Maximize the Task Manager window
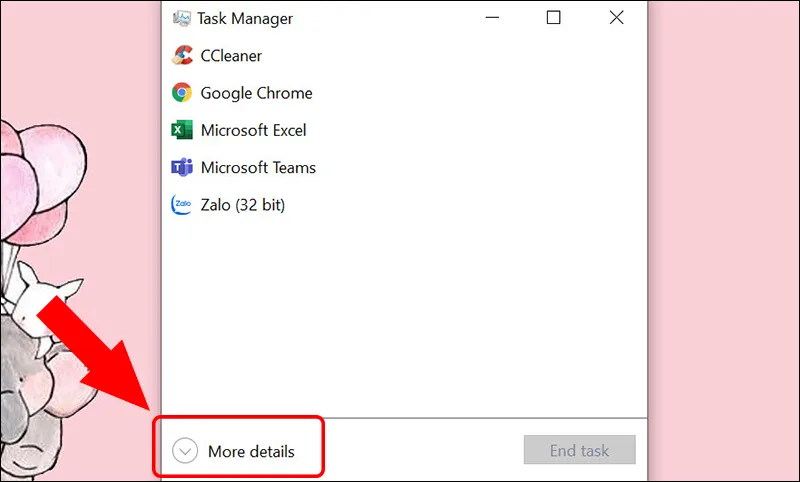Viewport: 800px width, 482px height. click(x=554, y=18)
